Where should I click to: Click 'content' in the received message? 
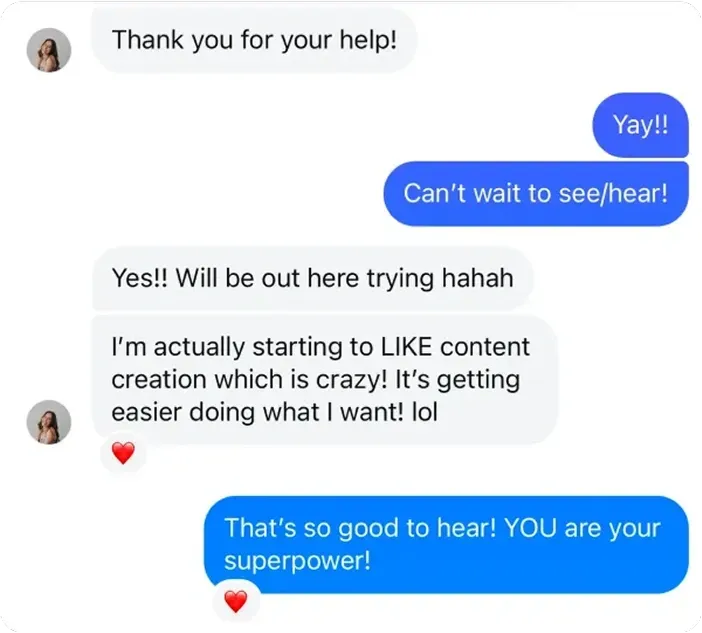485,347
